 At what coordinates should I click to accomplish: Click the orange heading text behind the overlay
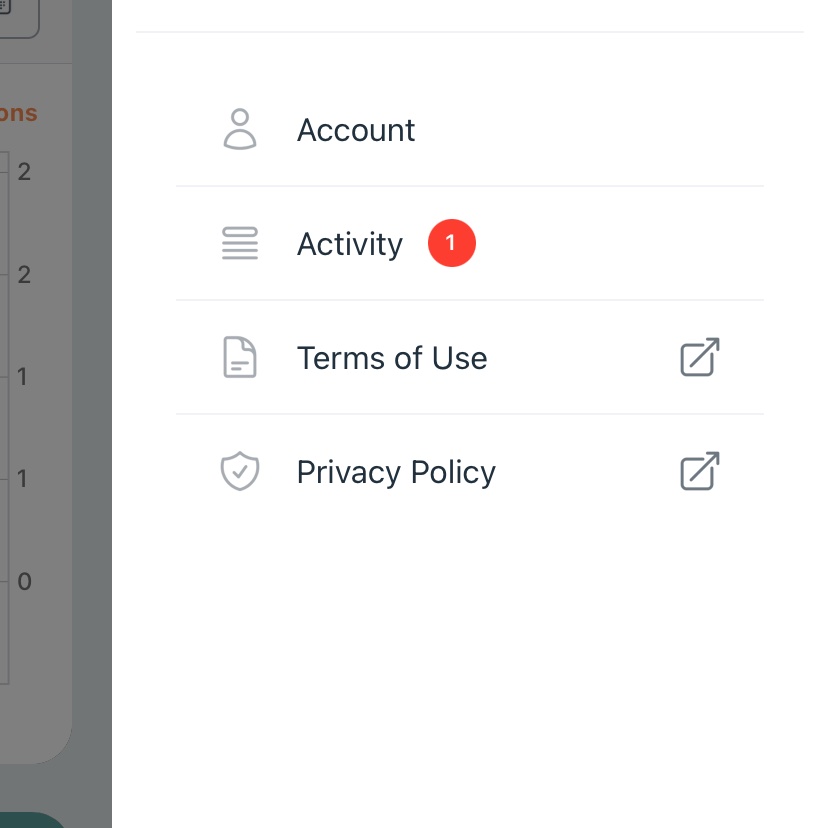point(18,113)
